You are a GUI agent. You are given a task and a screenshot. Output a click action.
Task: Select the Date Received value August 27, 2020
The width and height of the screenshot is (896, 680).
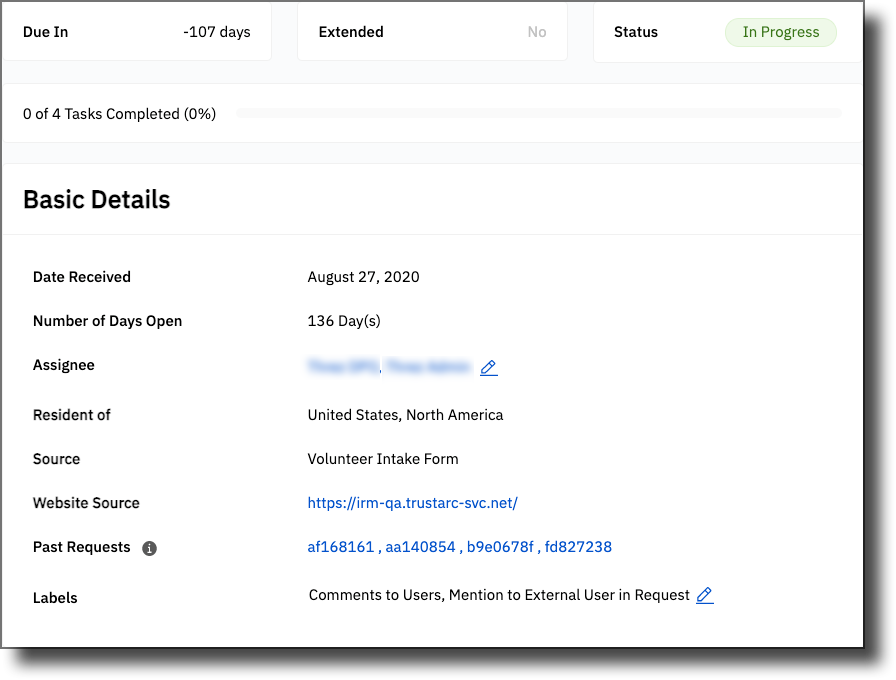(x=362, y=277)
